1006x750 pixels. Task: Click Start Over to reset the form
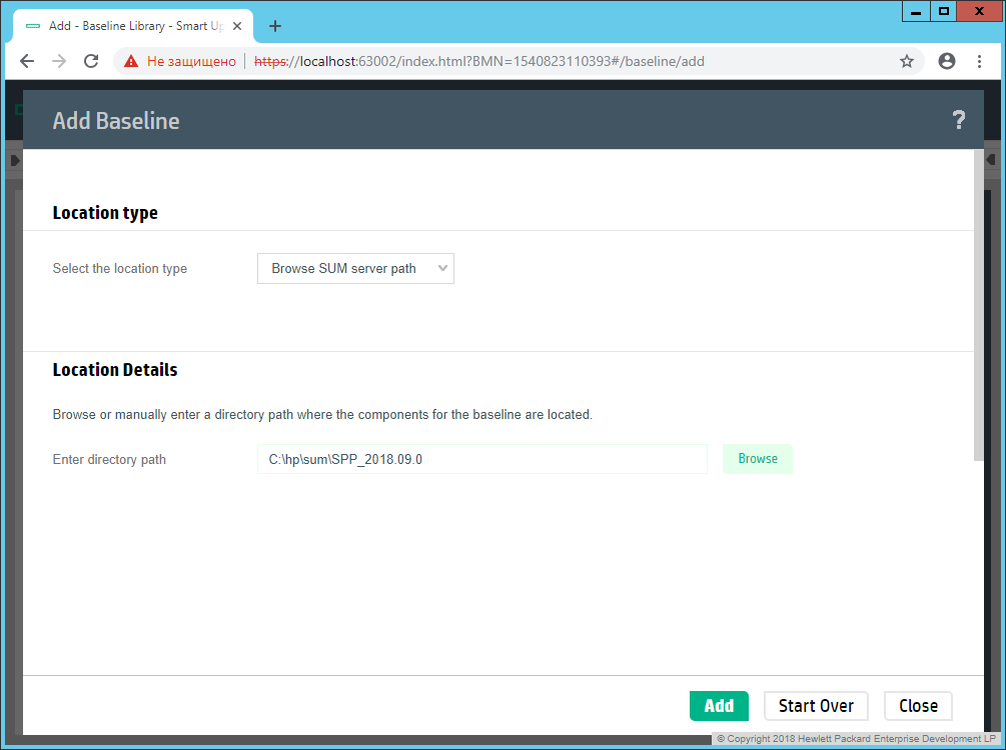point(816,706)
